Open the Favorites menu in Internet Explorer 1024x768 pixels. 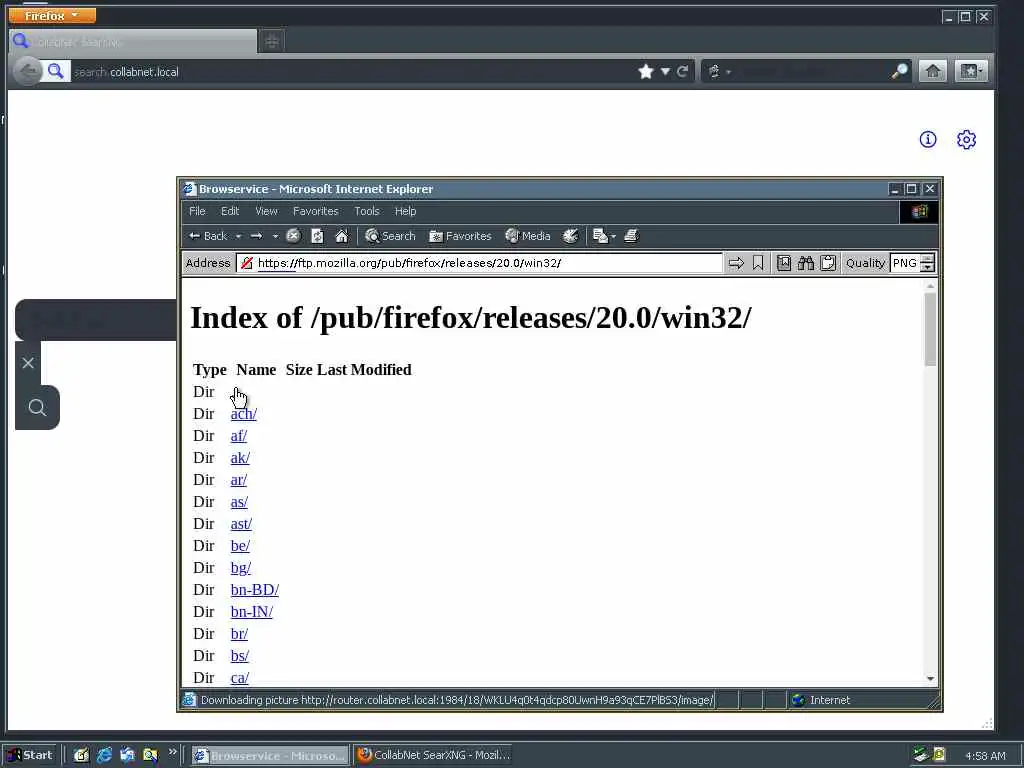coord(315,212)
